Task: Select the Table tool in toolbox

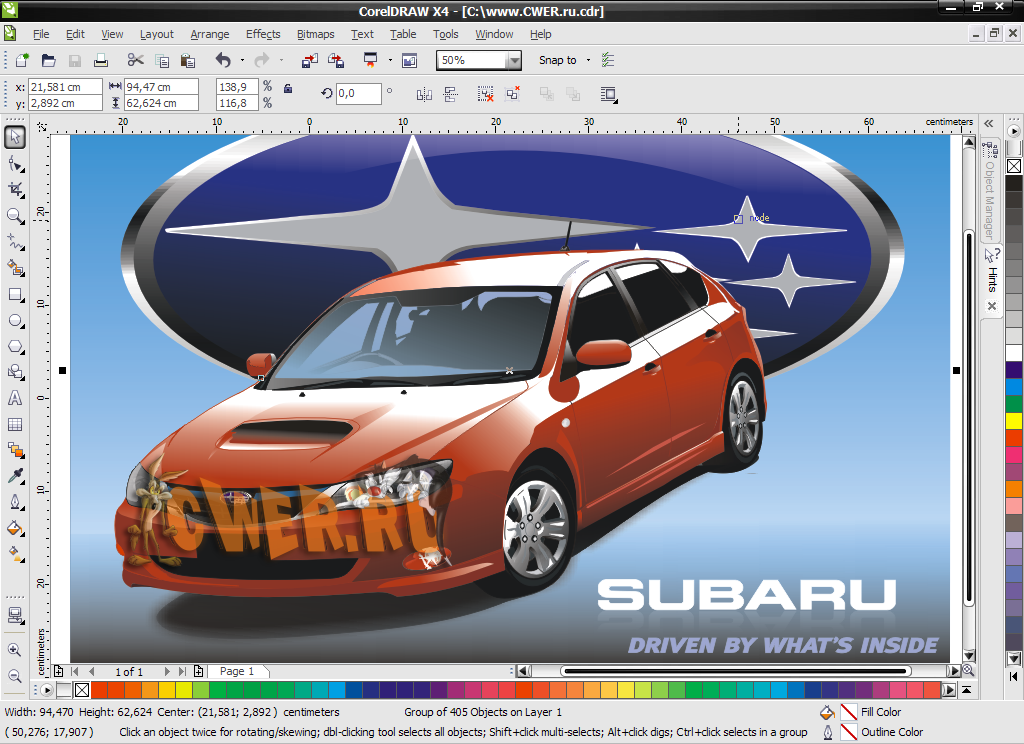Action: [x=15, y=424]
